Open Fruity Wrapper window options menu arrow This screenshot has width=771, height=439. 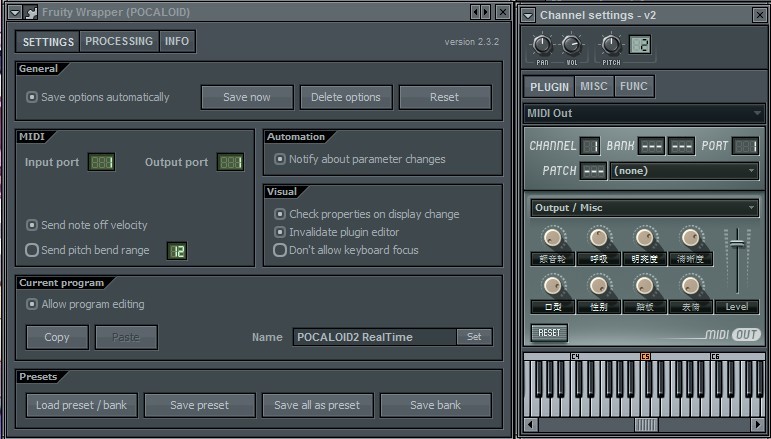pyautogui.click(x=14, y=12)
